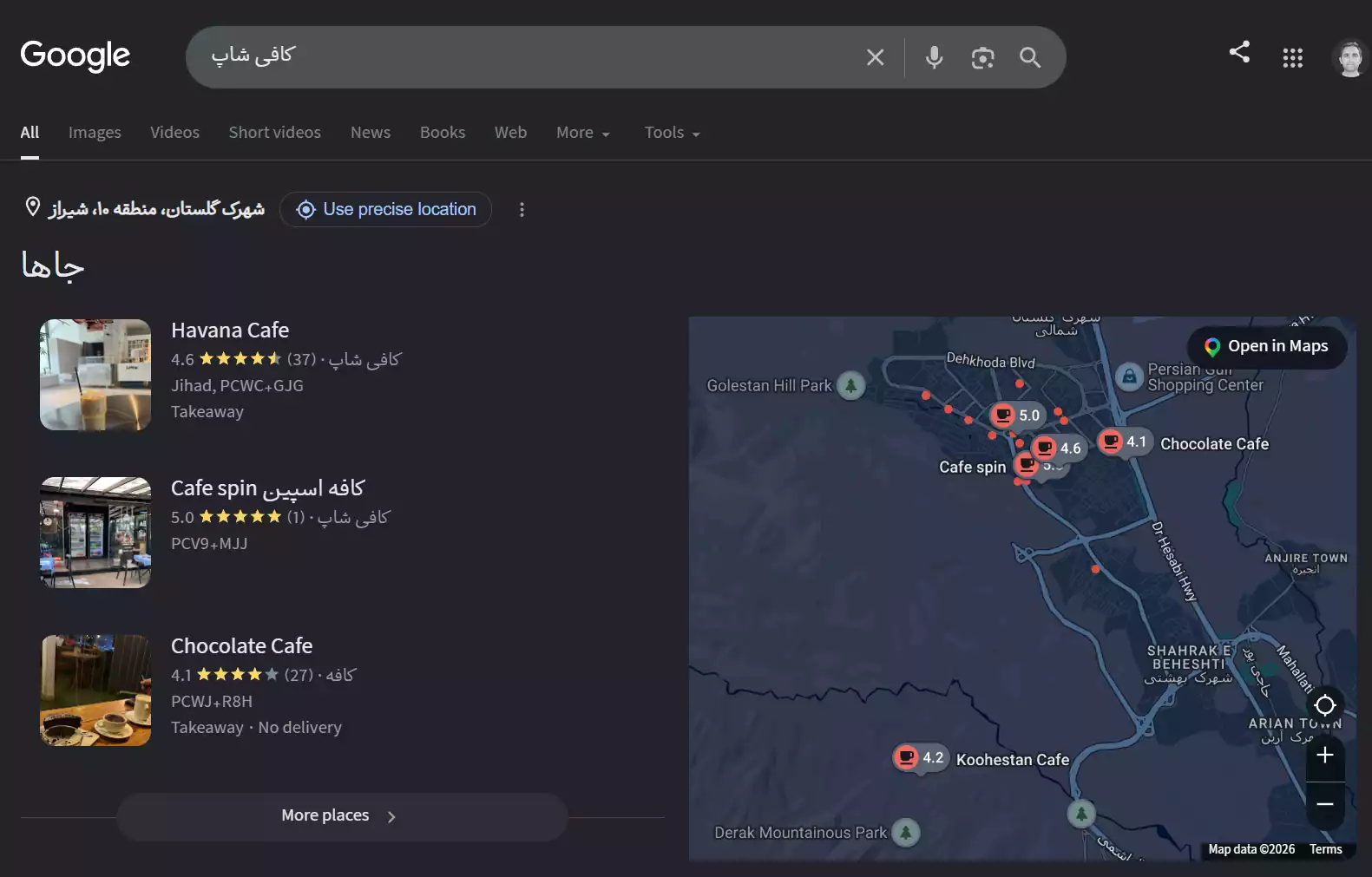Click the Takeaway · No delivery text

click(256, 727)
